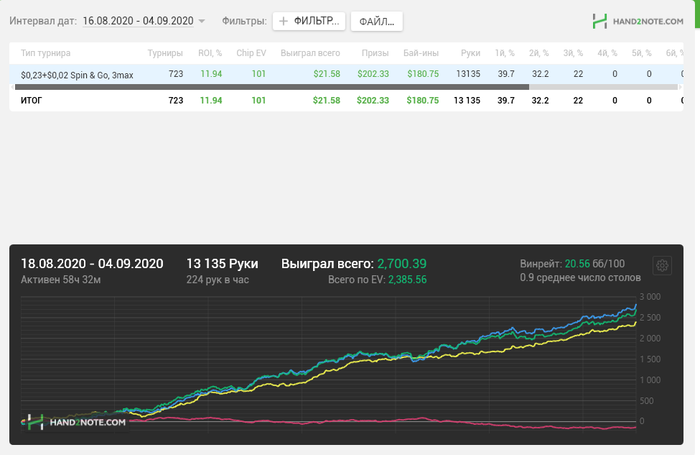
Task: Click the Всего по EV 2,385.56 value
Action: click(x=407, y=280)
